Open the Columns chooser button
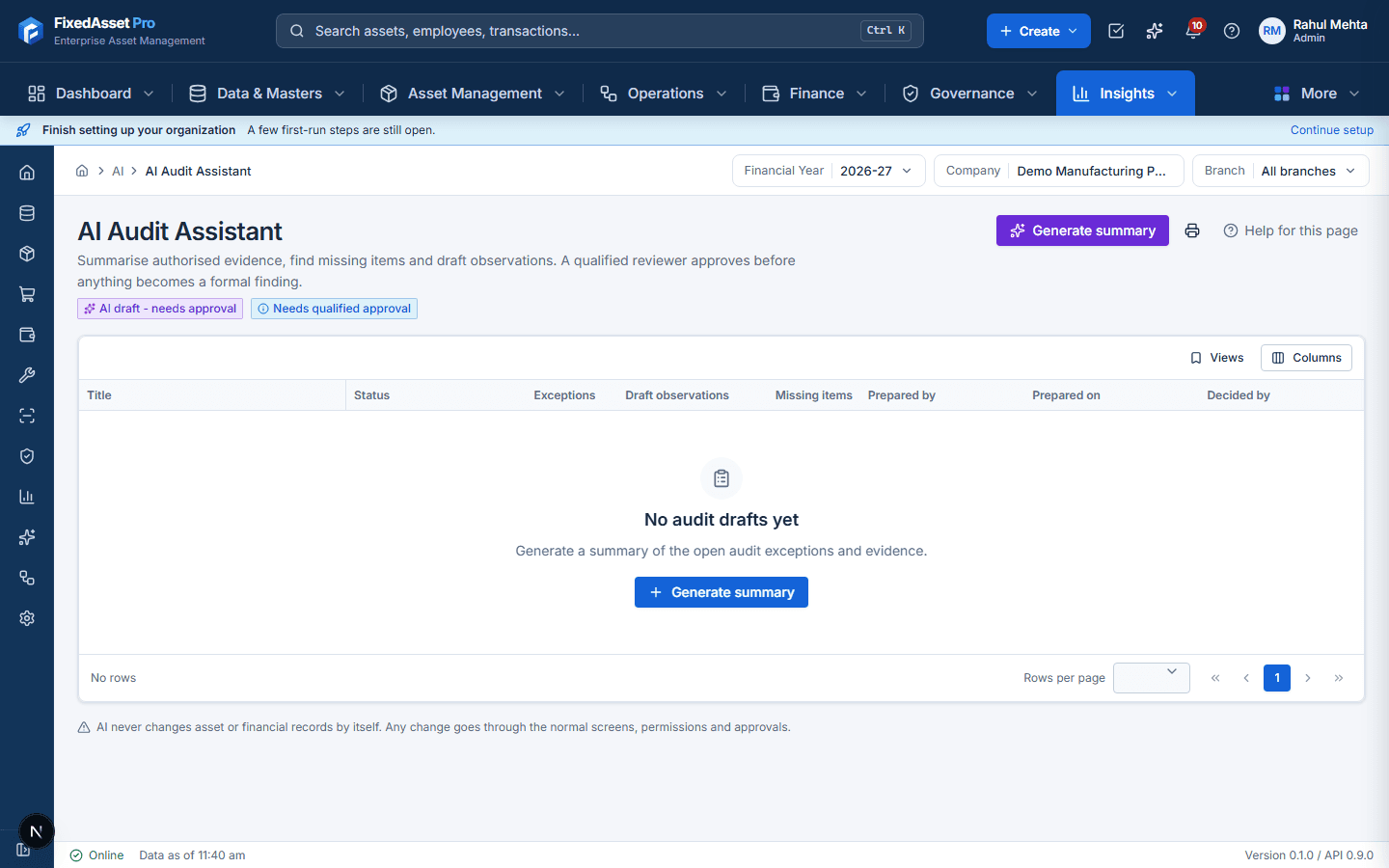Viewport: 1389px width, 868px height. (1306, 358)
